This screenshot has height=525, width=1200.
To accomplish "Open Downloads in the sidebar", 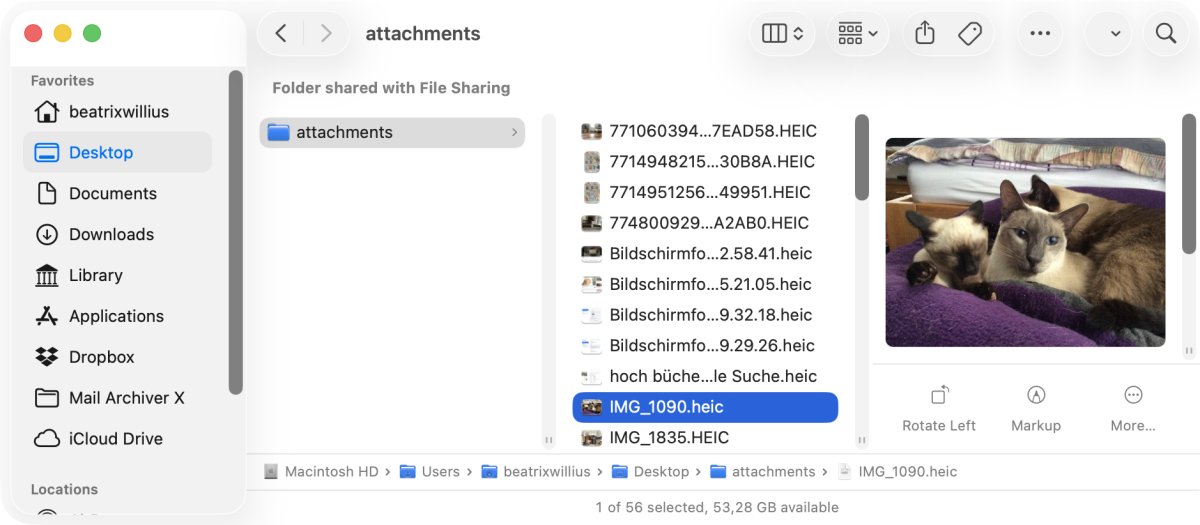I will pyautogui.click(x=118, y=234).
